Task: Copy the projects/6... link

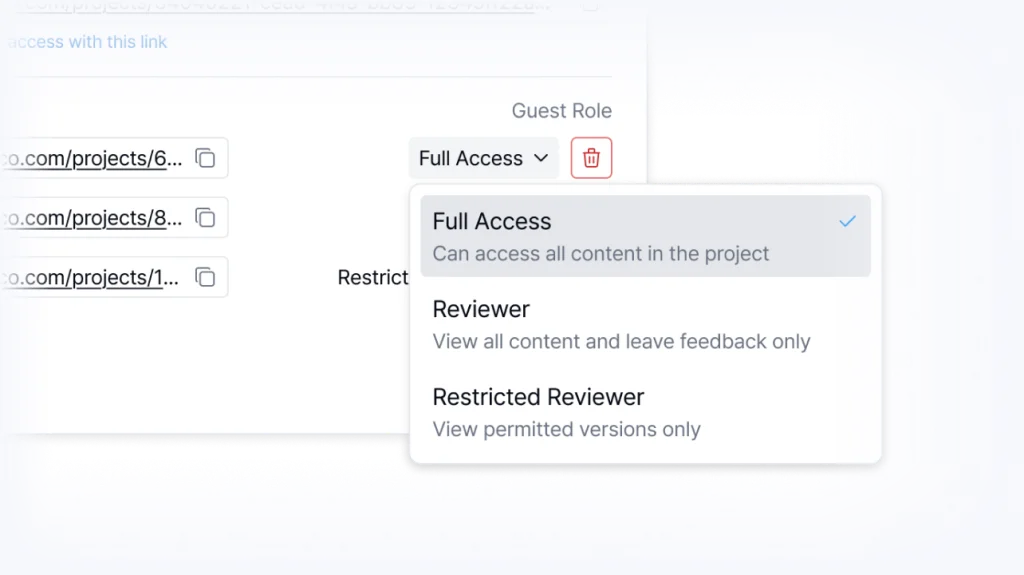Action: (205, 158)
